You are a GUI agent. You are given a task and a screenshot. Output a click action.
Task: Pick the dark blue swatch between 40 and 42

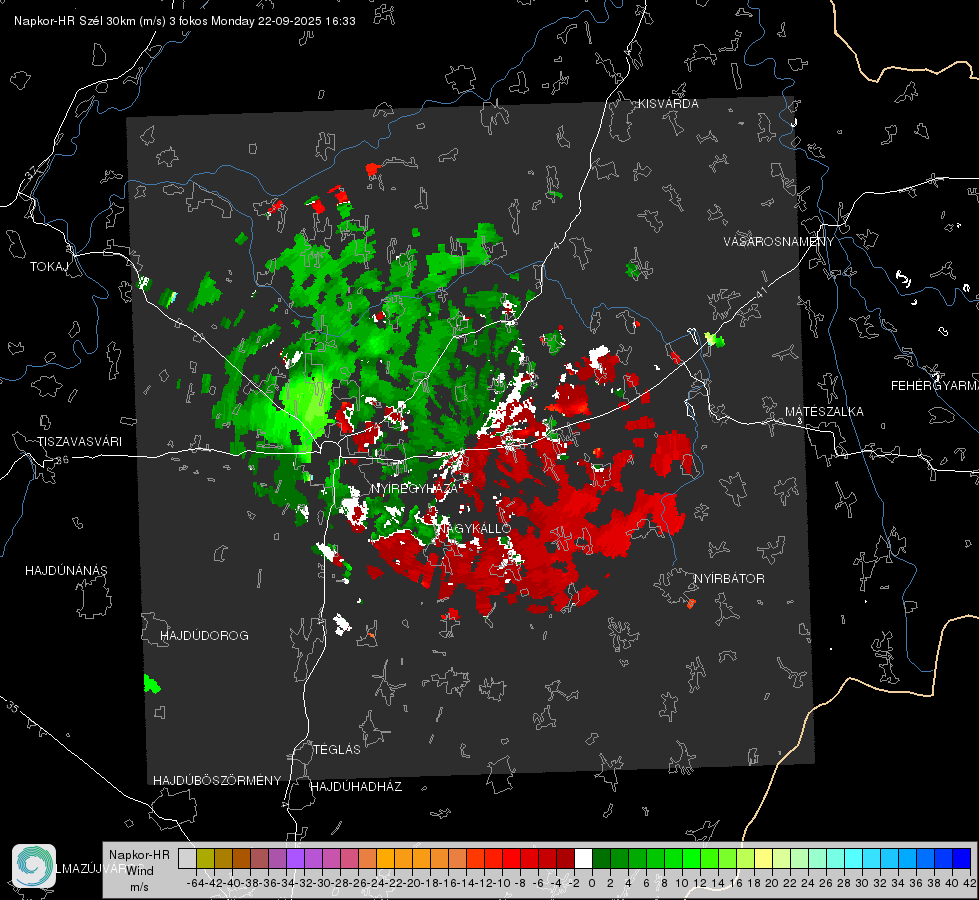click(x=962, y=858)
